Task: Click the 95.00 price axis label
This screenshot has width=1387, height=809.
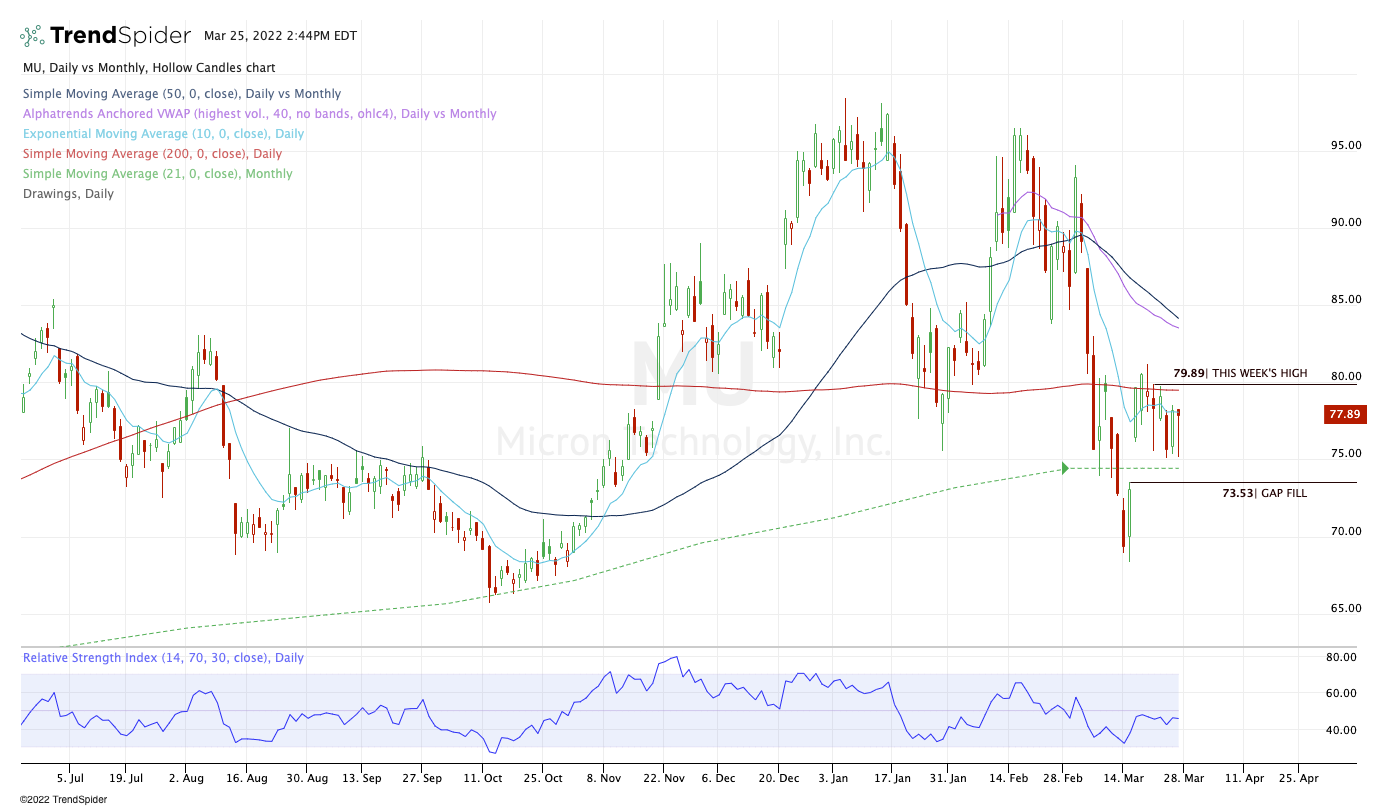Action: tap(1345, 145)
